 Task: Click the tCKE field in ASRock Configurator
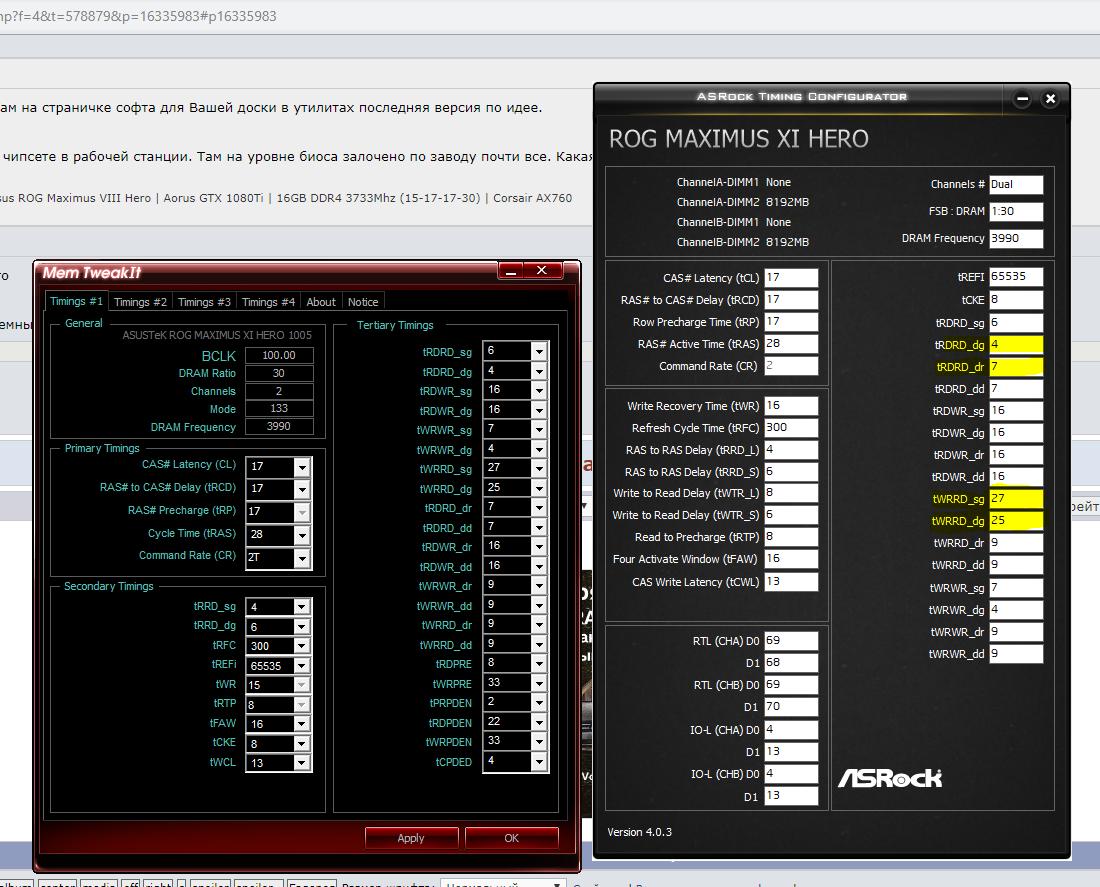point(1016,300)
